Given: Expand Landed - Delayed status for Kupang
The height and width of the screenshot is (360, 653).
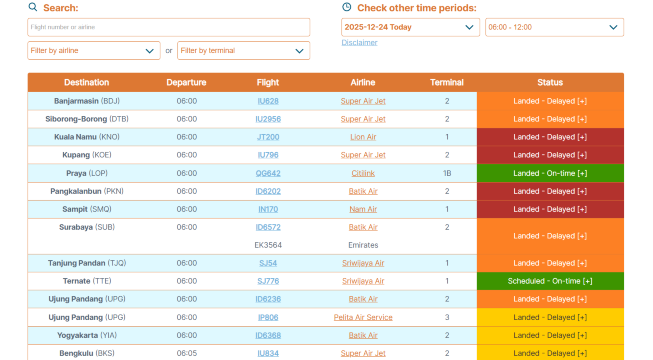Looking at the screenshot, I should (x=550, y=155).
